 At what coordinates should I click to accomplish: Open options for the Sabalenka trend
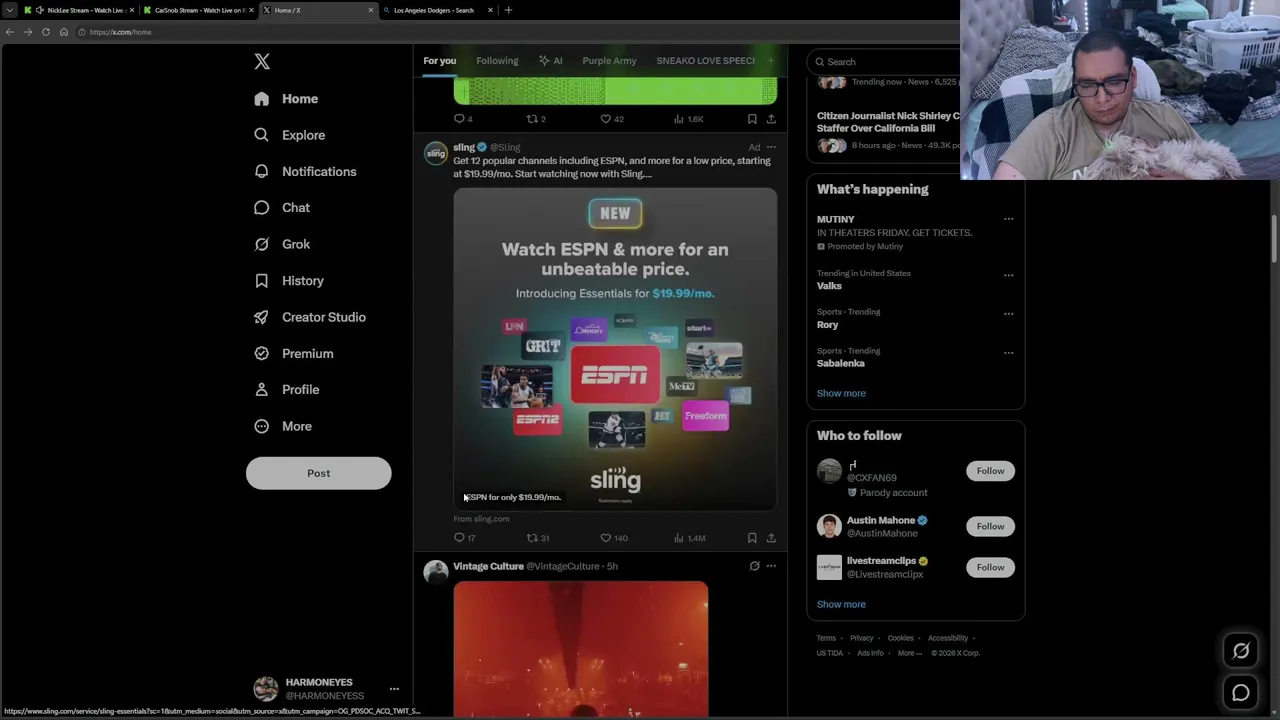coord(1008,352)
